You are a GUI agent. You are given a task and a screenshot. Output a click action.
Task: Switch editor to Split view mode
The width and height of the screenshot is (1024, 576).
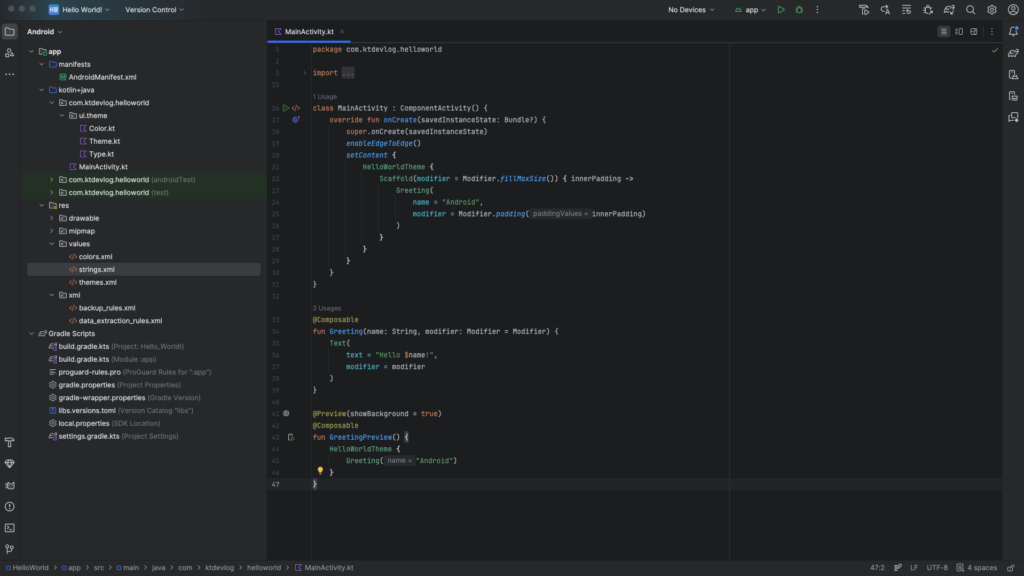(x=958, y=31)
